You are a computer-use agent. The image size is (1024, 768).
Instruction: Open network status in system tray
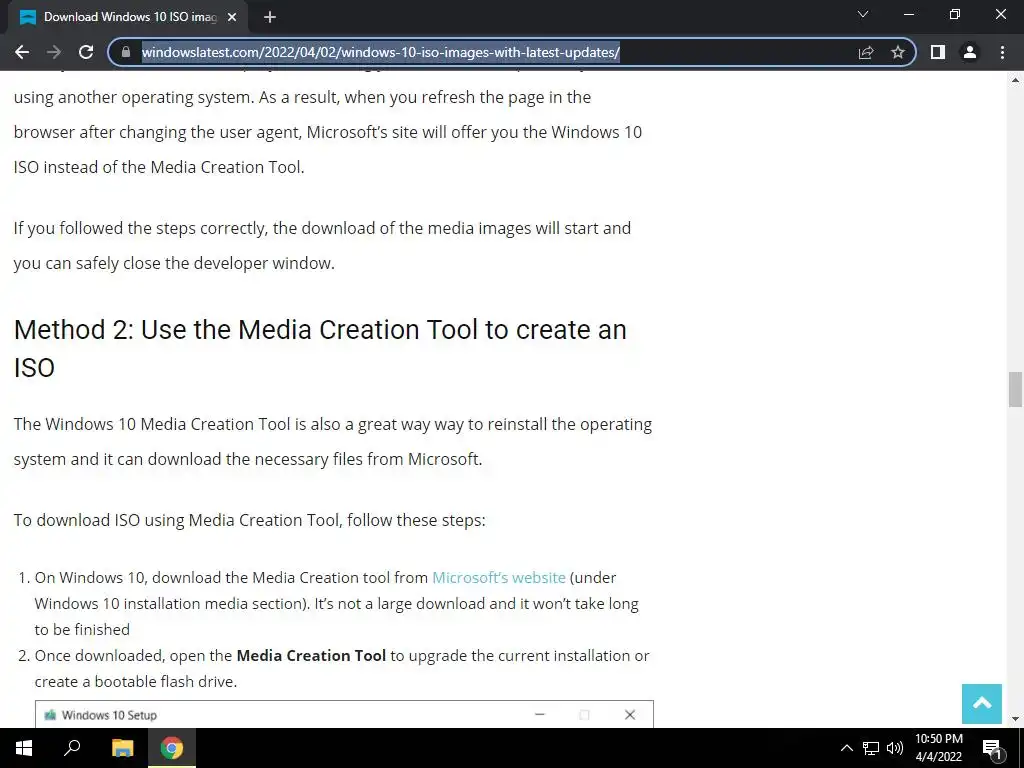(871, 748)
